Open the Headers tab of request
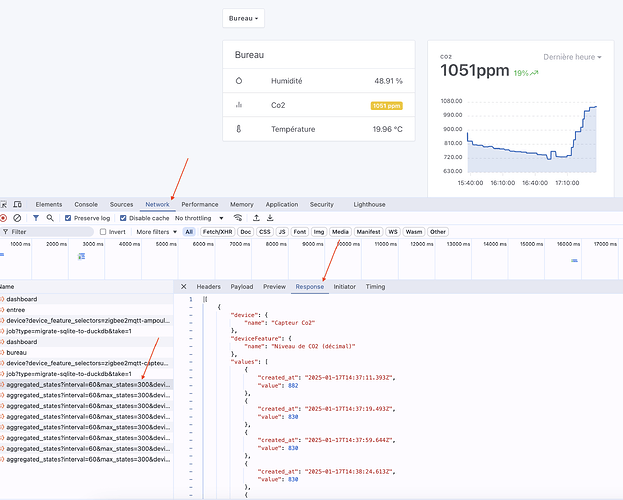This screenshot has height=500, width=623. [208, 286]
